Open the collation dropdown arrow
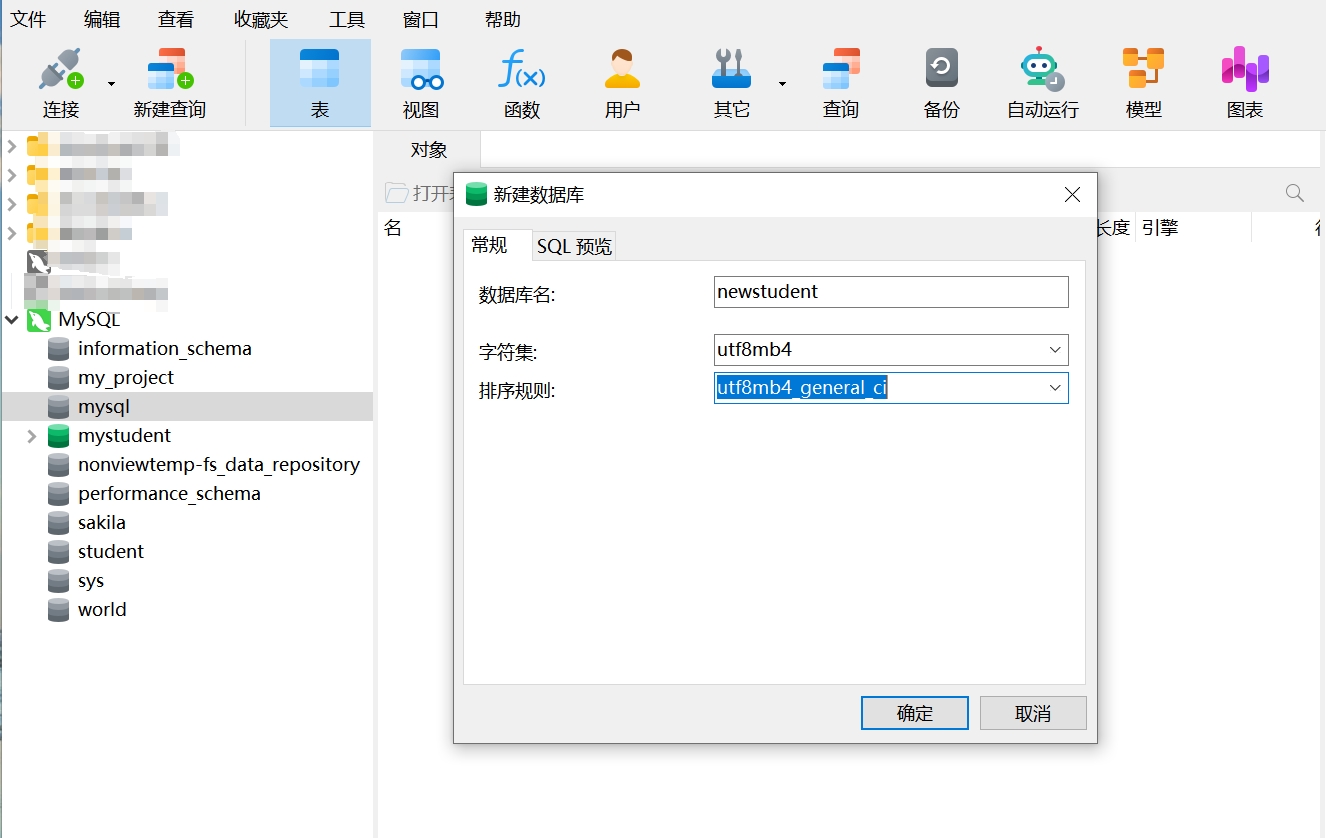This screenshot has width=1326, height=838. [x=1055, y=388]
